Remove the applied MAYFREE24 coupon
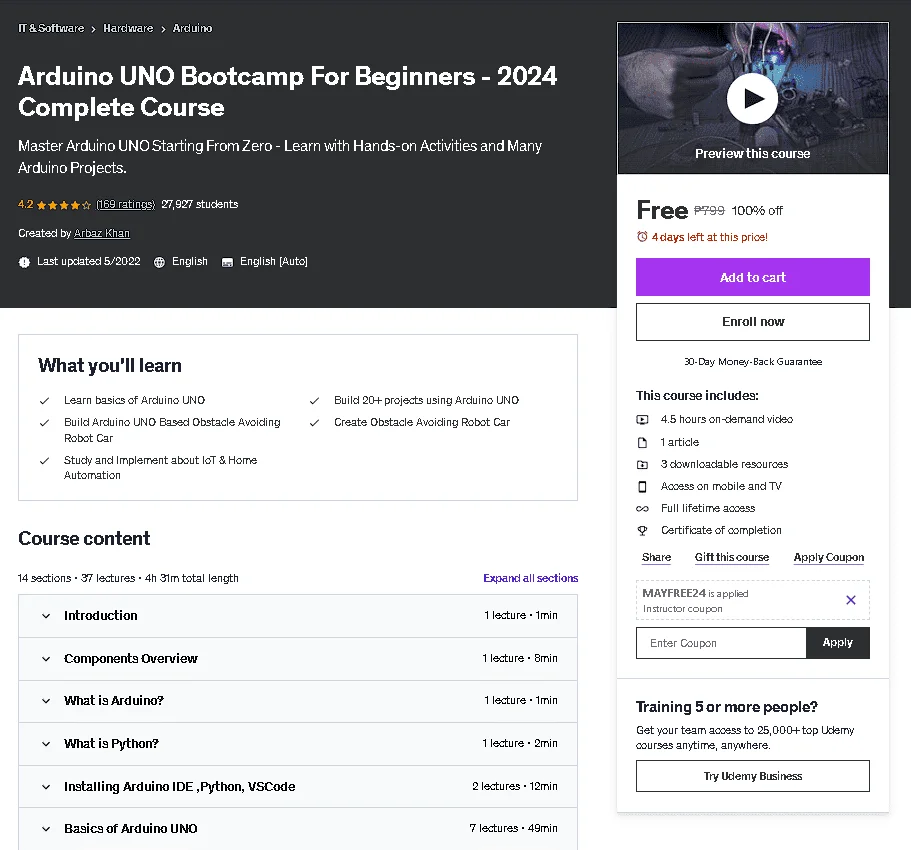Viewport: 911px width, 850px height. [x=851, y=600]
